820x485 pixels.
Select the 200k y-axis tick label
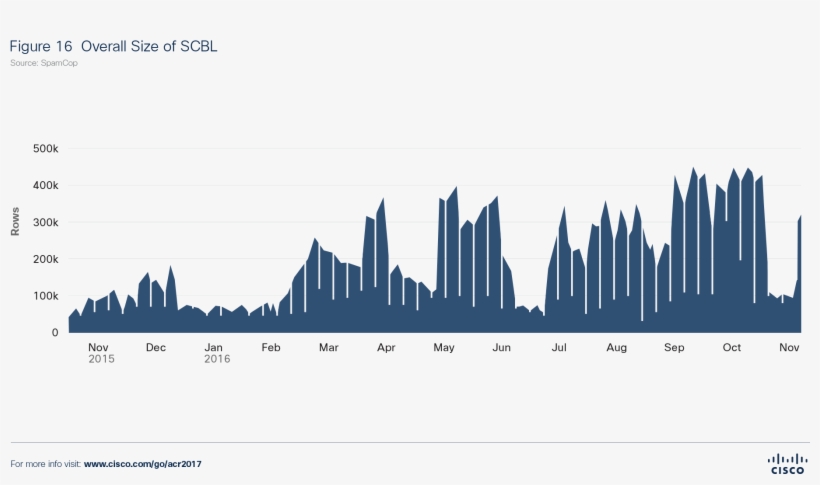pyautogui.click(x=43, y=259)
